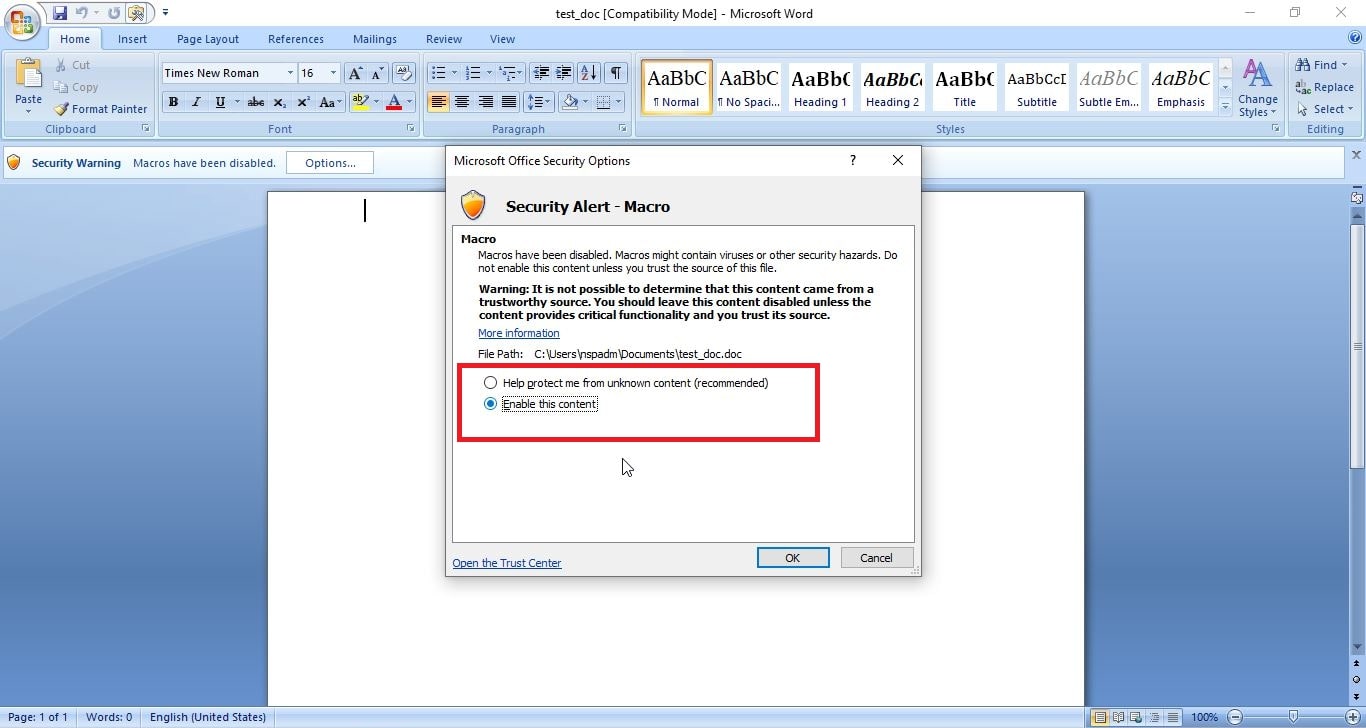This screenshot has width=1366, height=728.
Task: Open the View ribbon tab
Action: [x=502, y=39]
